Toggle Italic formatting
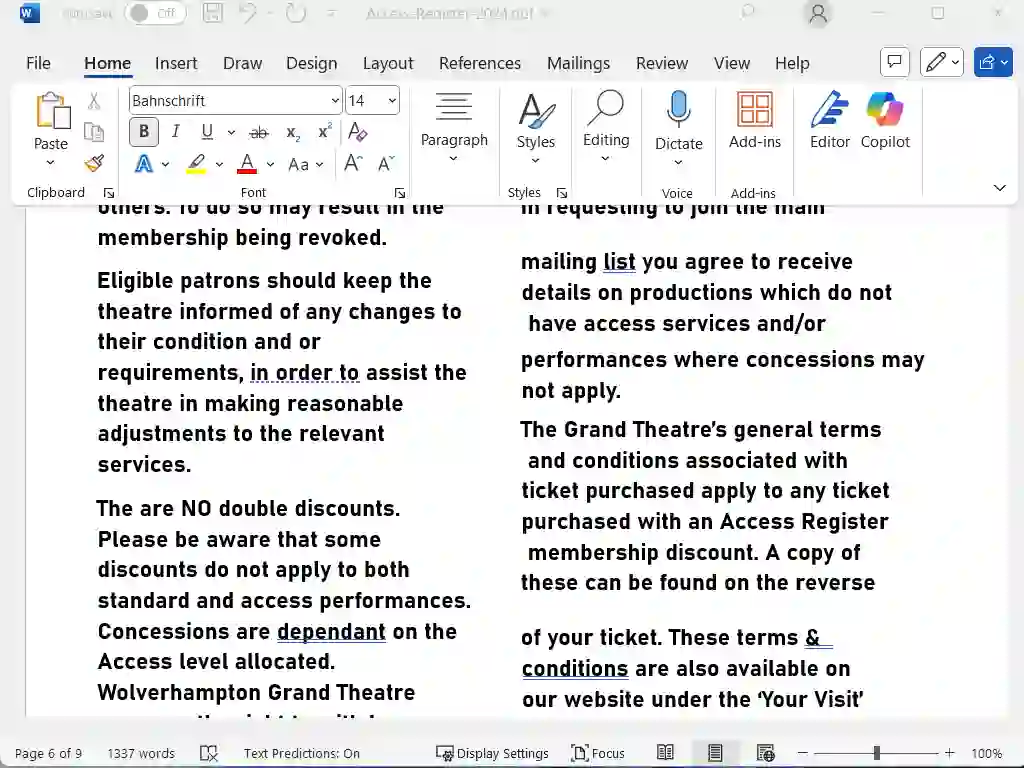 [176, 132]
